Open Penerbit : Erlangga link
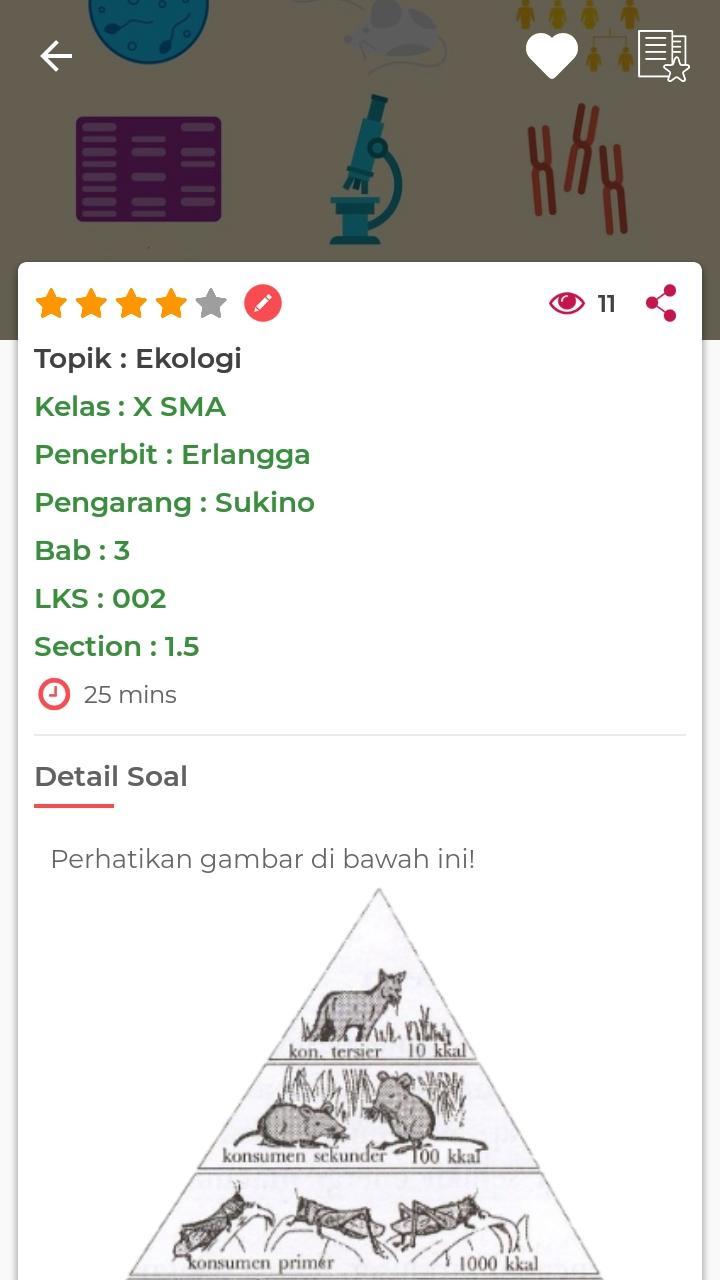Image resolution: width=720 pixels, height=1280 pixels. (x=172, y=455)
